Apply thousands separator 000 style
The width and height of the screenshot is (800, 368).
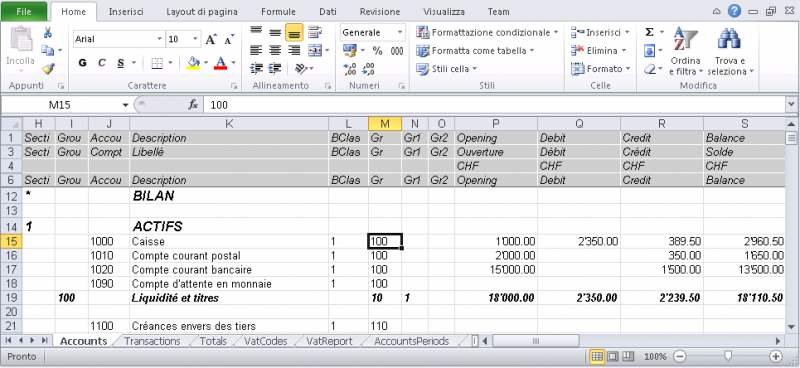397,51
